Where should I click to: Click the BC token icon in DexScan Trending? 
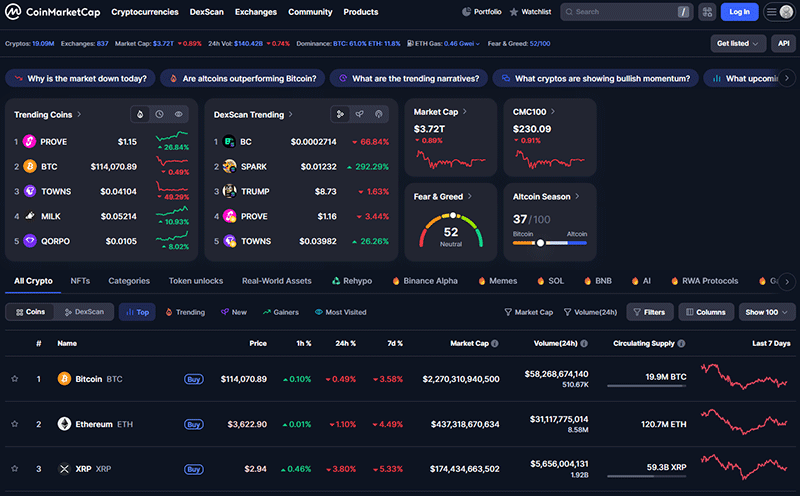click(x=229, y=141)
